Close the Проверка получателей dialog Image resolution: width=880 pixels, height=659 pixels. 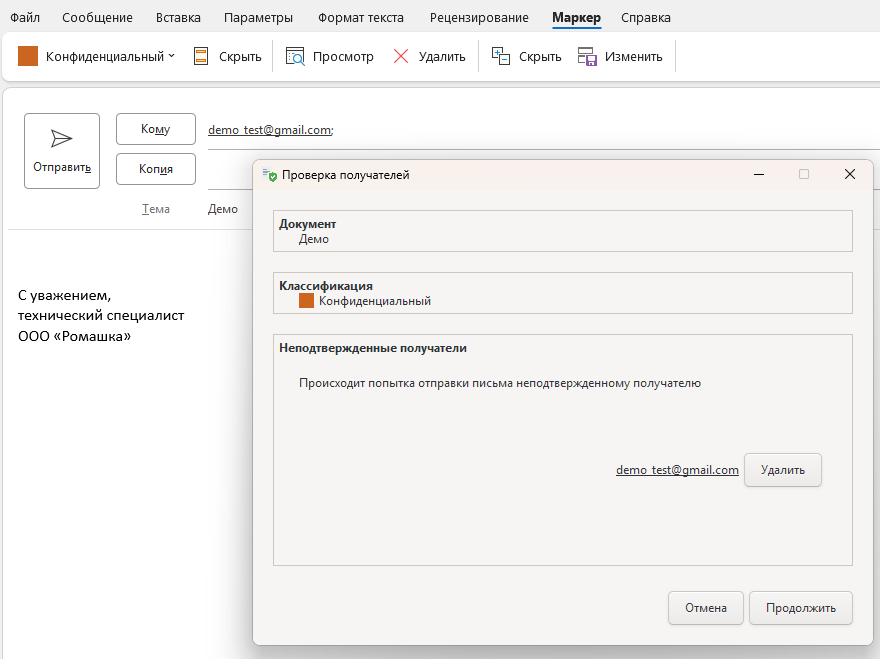coord(850,174)
